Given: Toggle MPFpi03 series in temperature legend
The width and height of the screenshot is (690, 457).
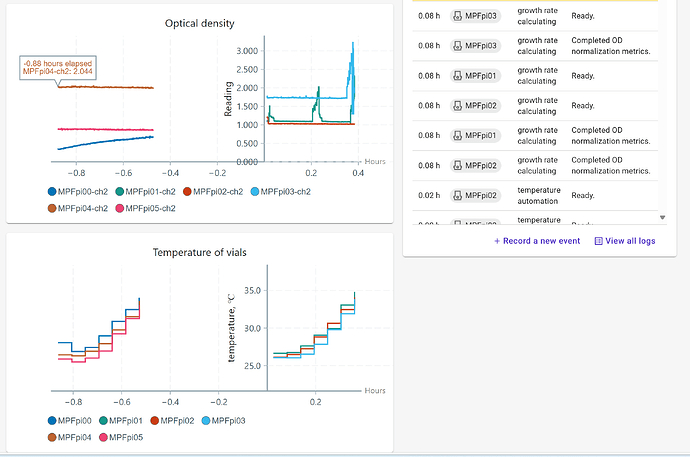Looking at the screenshot, I should point(224,421).
